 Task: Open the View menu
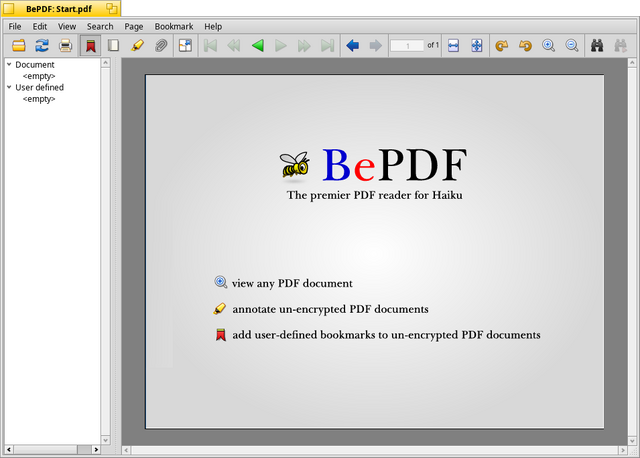(67, 27)
